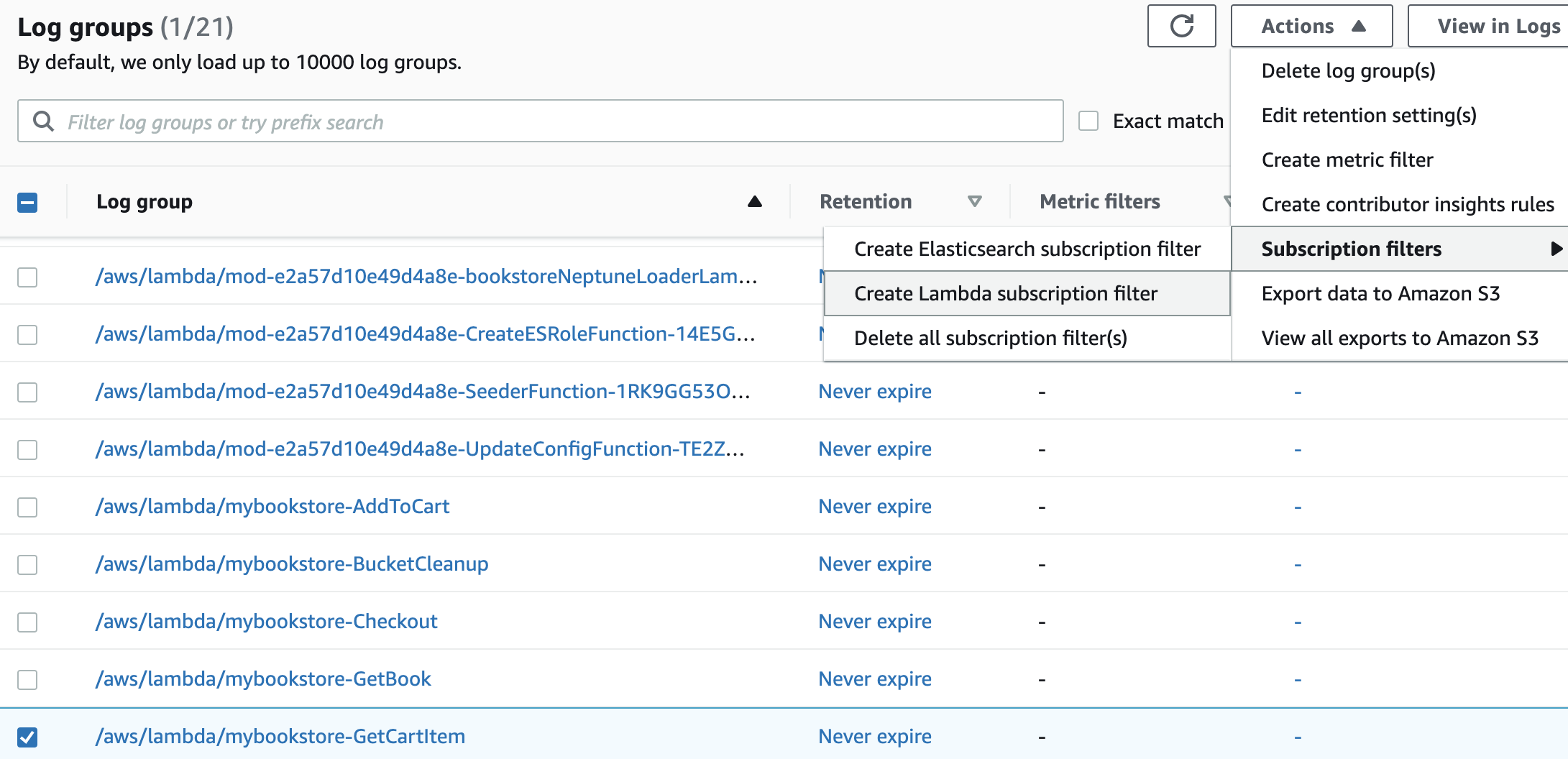Collapse the Actions dropdown
The height and width of the screenshot is (759, 1568).
click(x=1311, y=27)
